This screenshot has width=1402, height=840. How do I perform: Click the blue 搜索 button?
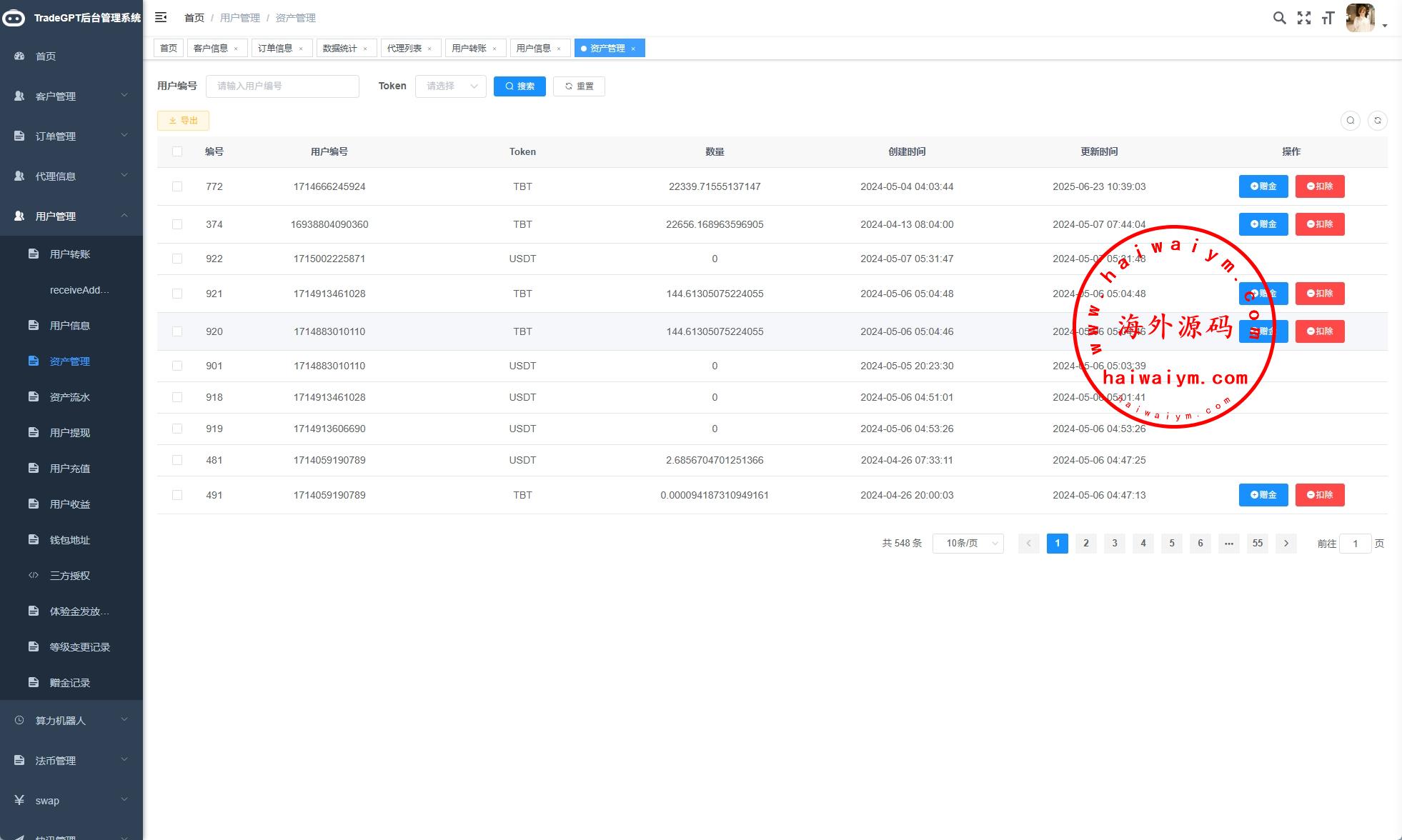(519, 86)
